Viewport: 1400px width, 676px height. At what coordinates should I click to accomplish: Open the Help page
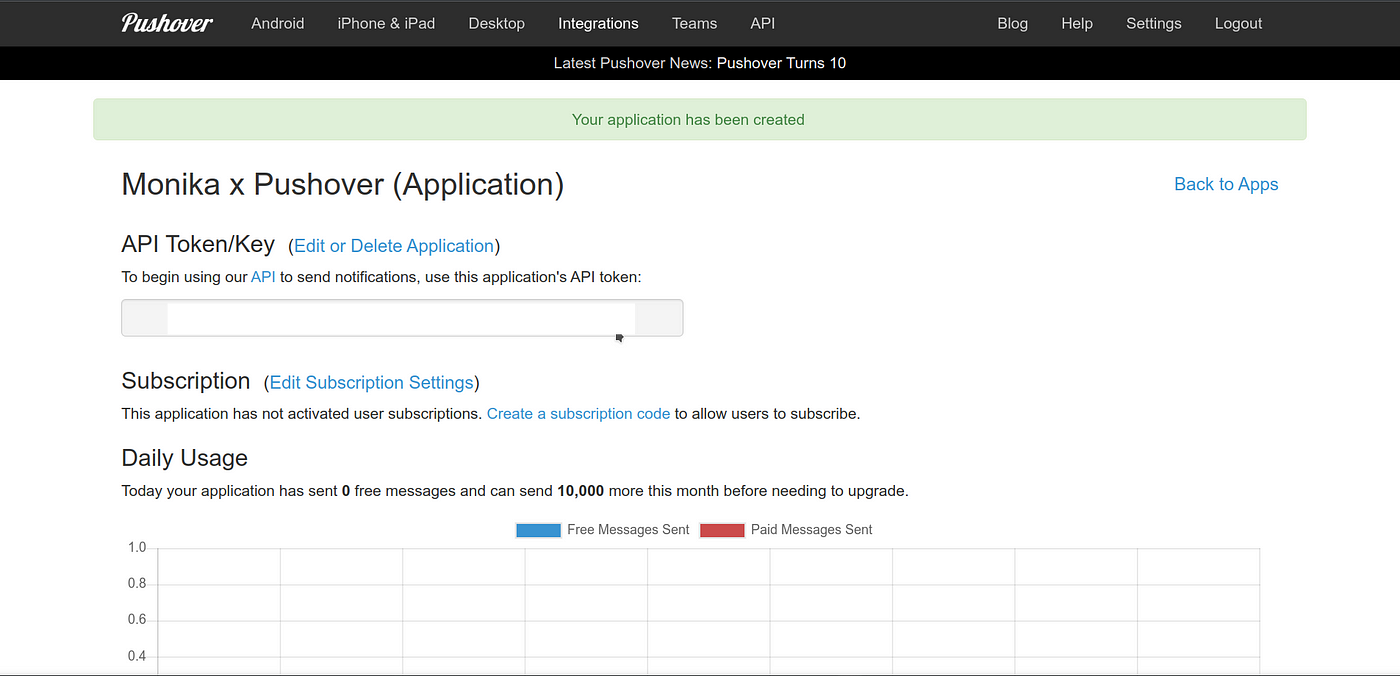[1077, 23]
